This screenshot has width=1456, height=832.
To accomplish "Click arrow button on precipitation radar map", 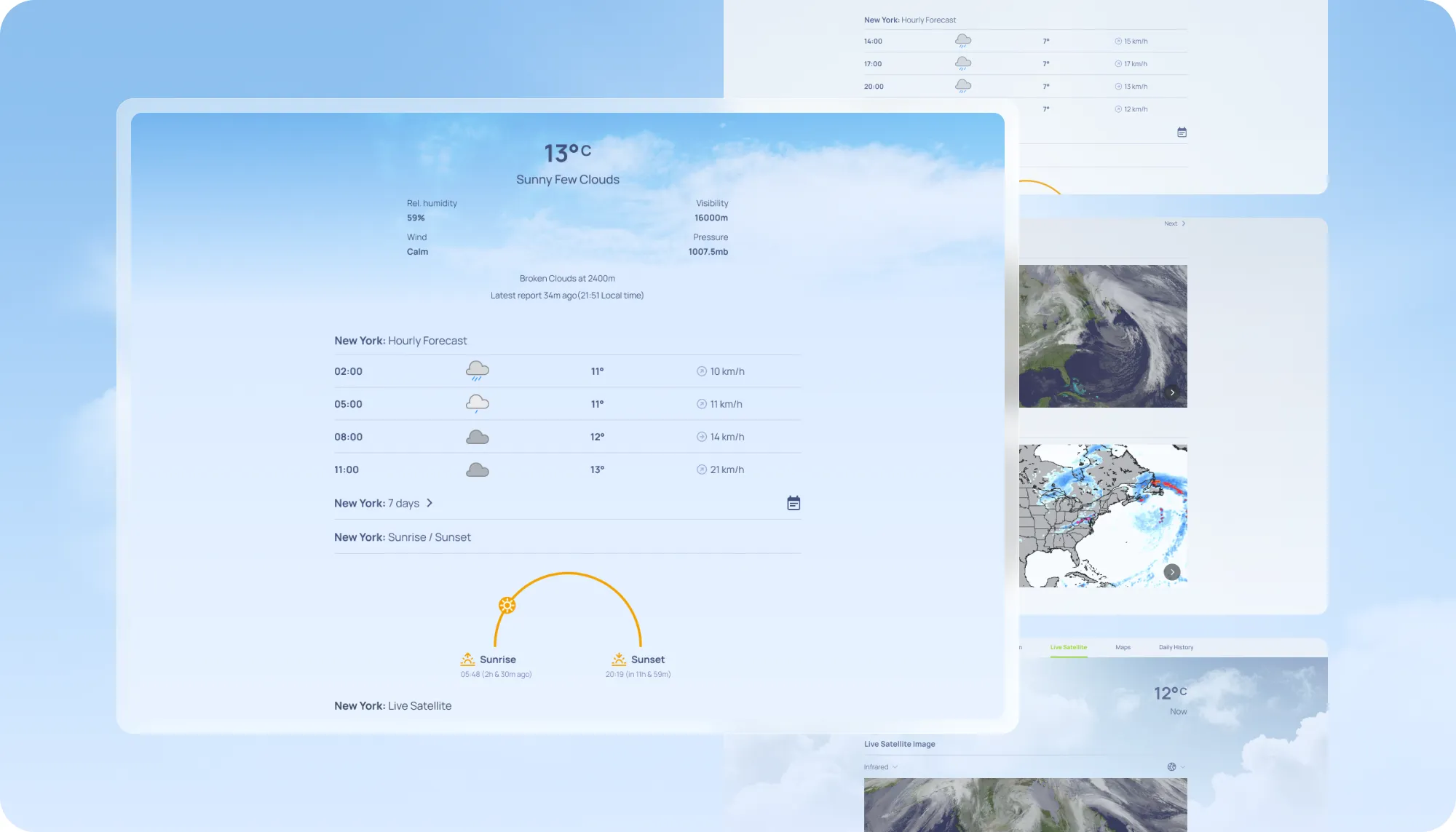I will click(x=1171, y=572).
